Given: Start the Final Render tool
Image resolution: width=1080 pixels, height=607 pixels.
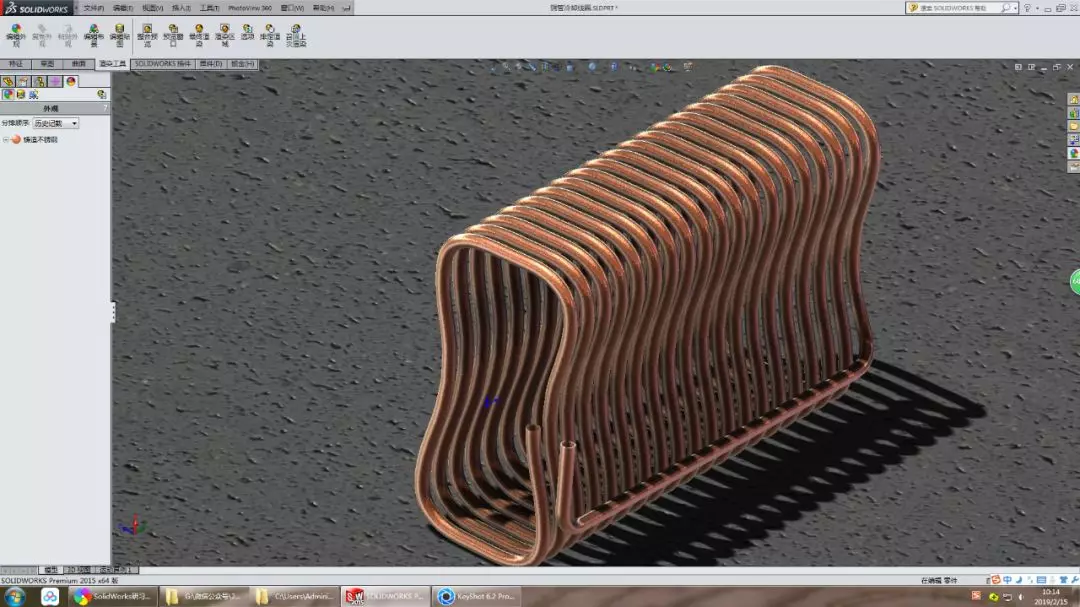Looking at the screenshot, I should pos(199,35).
